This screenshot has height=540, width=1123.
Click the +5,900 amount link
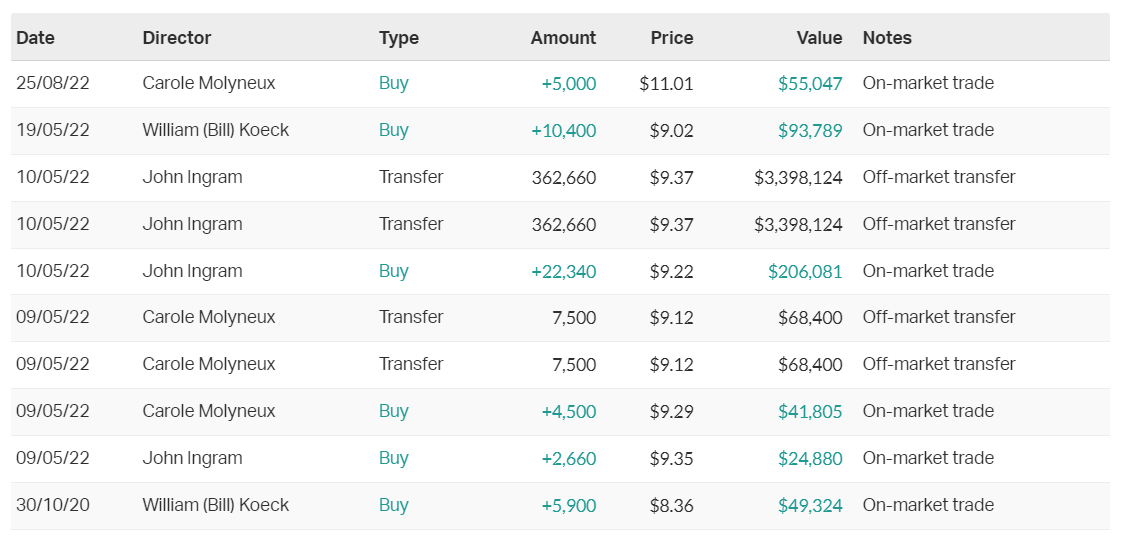pyautogui.click(x=568, y=505)
